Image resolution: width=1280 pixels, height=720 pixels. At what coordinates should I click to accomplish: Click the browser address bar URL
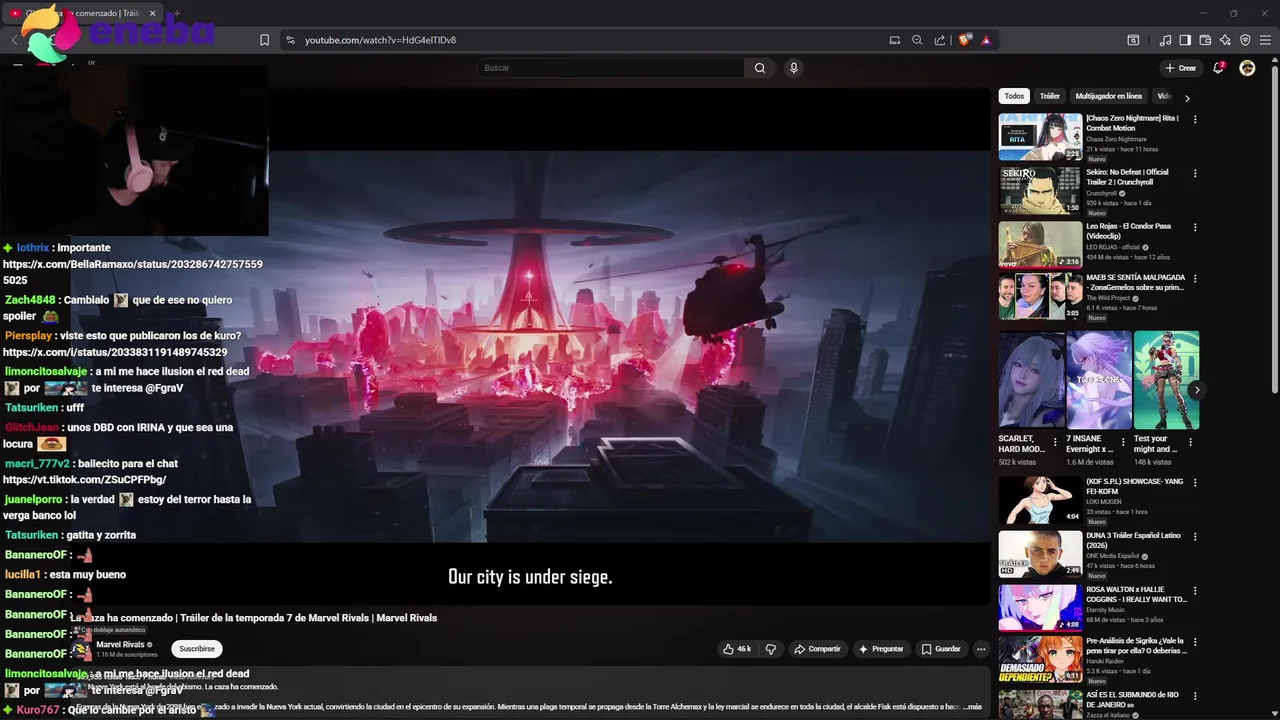pos(380,40)
